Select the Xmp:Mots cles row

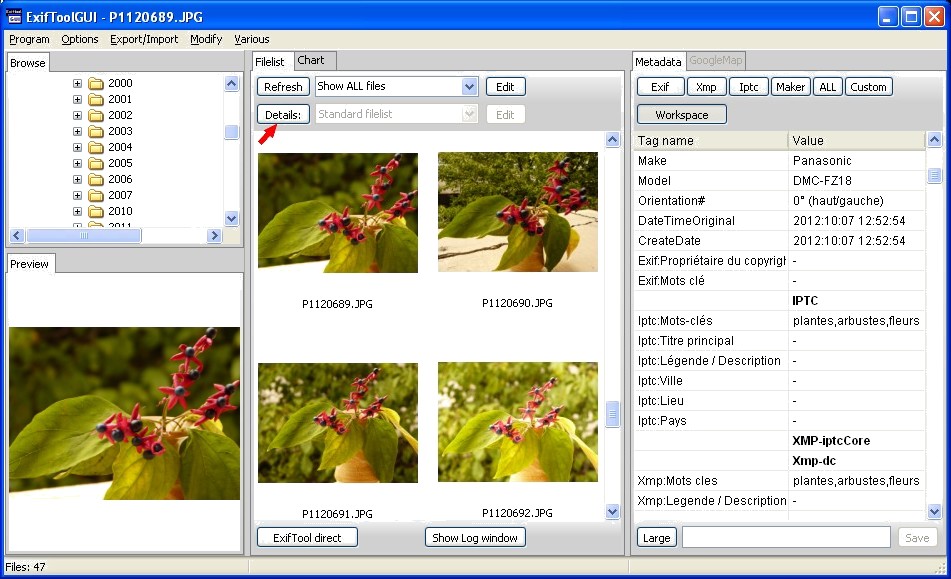pyautogui.click(x=779, y=481)
